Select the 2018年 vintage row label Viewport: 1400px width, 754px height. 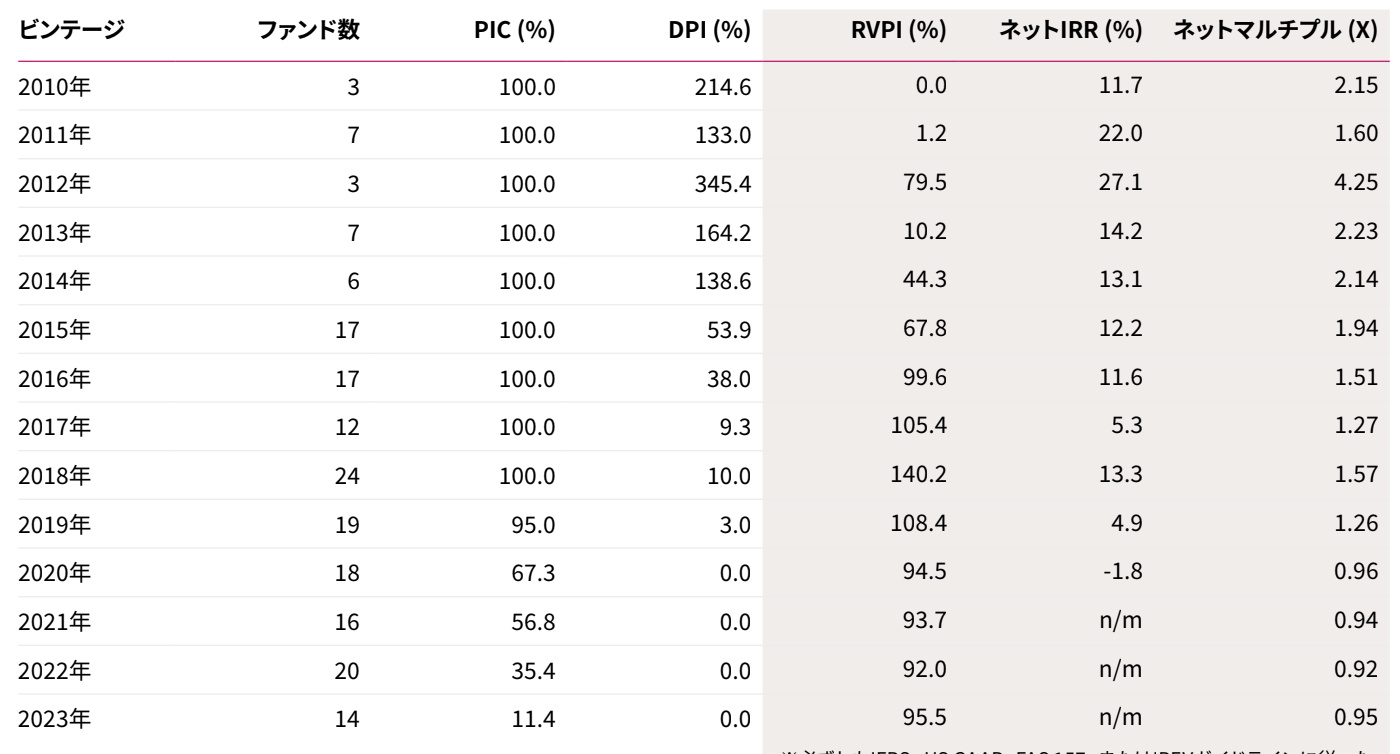(55, 478)
